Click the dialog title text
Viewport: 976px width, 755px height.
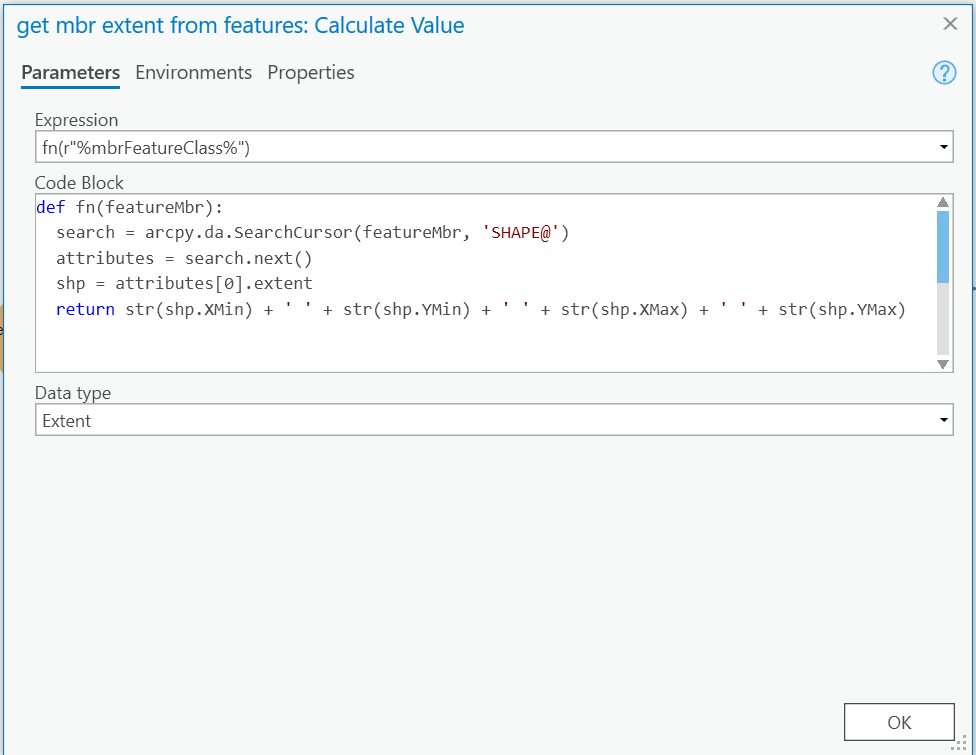[x=241, y=26]
